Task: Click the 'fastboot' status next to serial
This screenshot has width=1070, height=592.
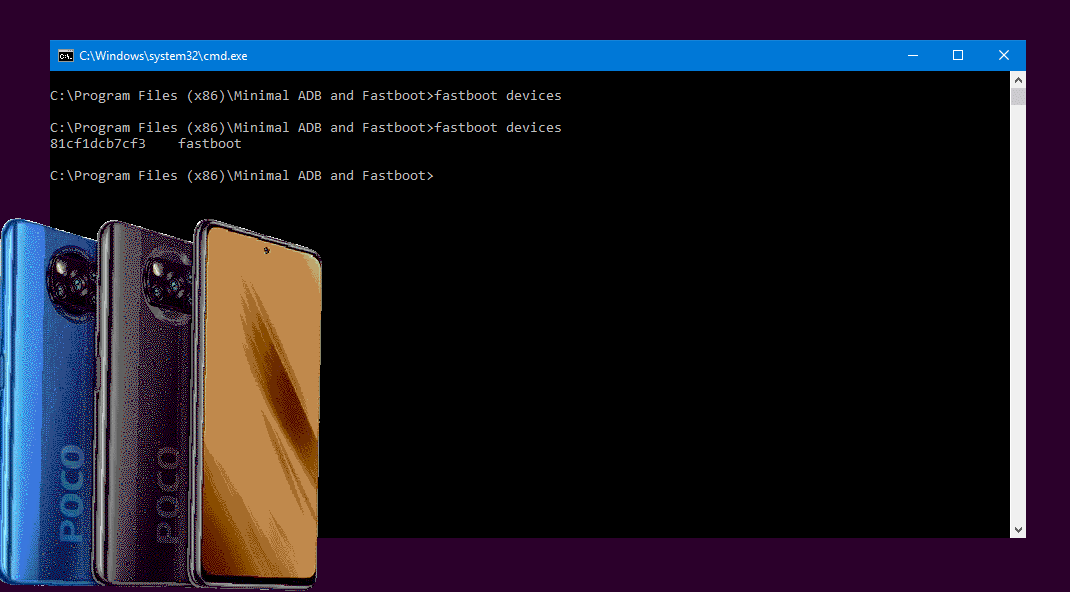Action: tap(209, 143)
